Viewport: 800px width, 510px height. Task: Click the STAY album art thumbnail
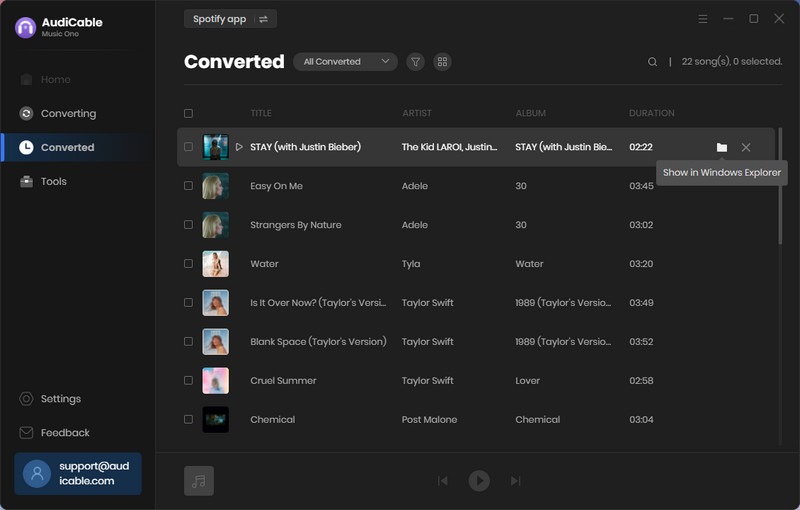tap(215, 147)
